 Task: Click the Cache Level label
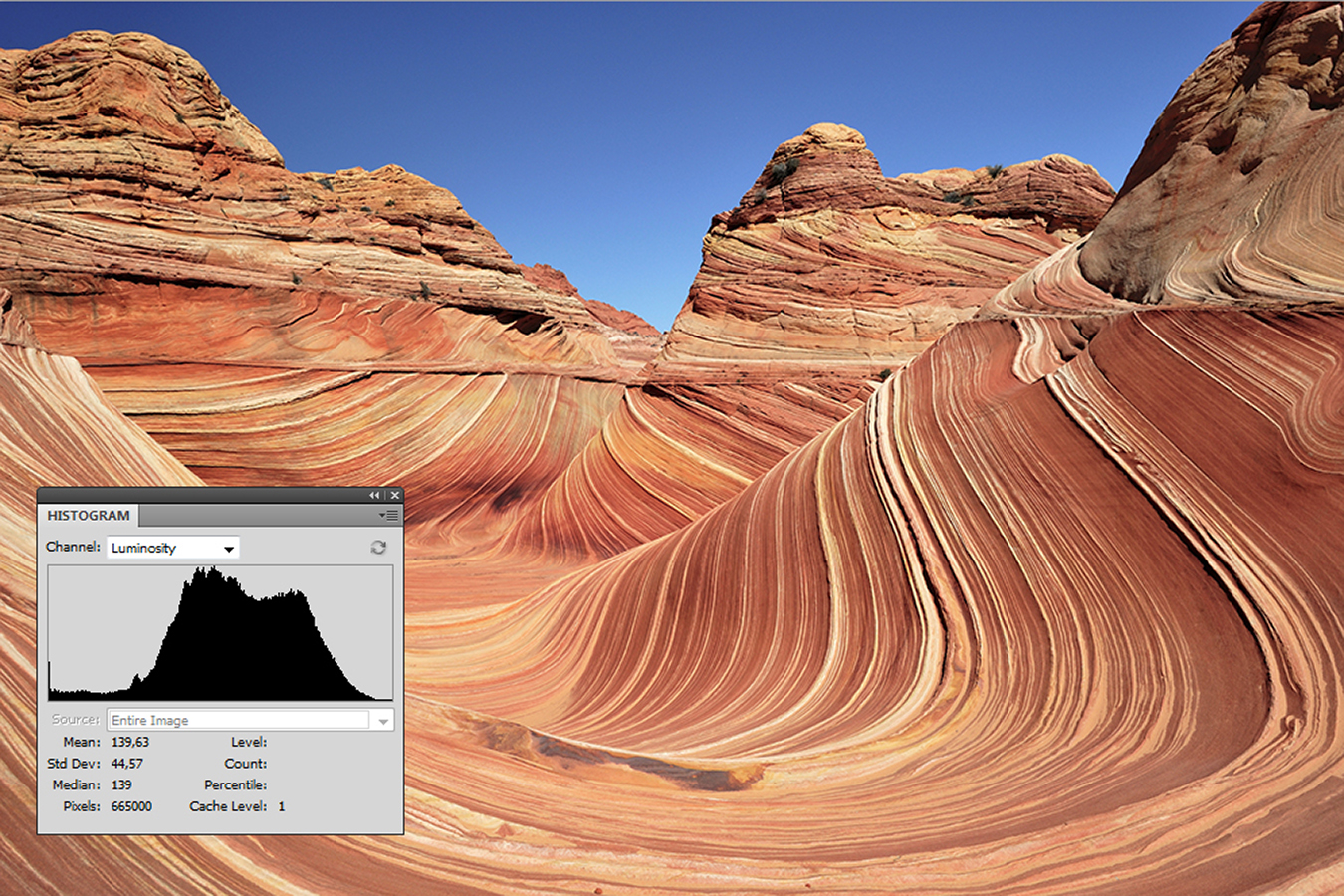228,806
